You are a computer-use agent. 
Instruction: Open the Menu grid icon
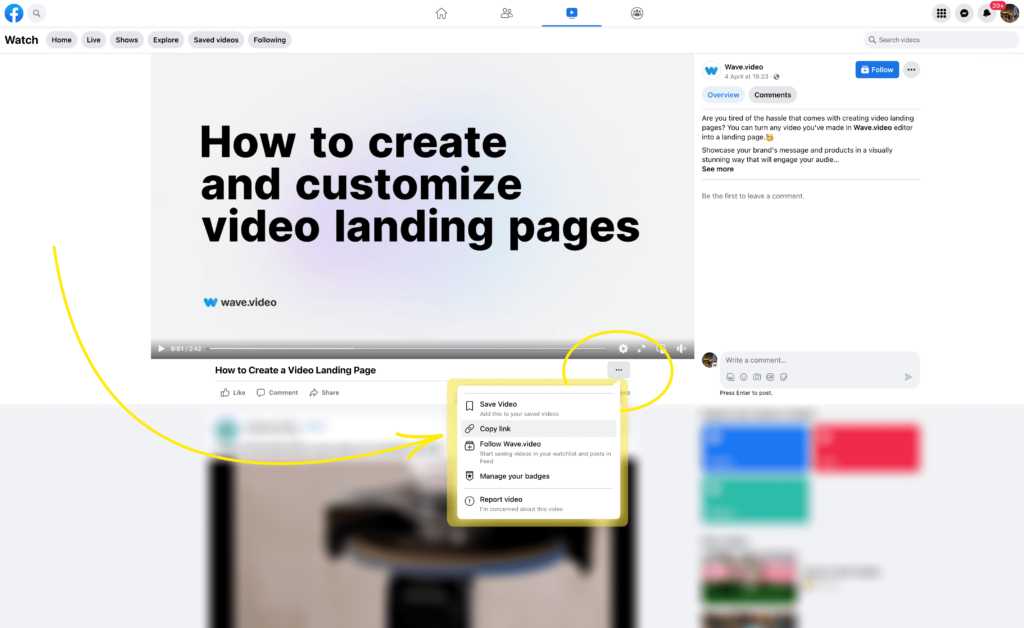click(x=941, y=13)
